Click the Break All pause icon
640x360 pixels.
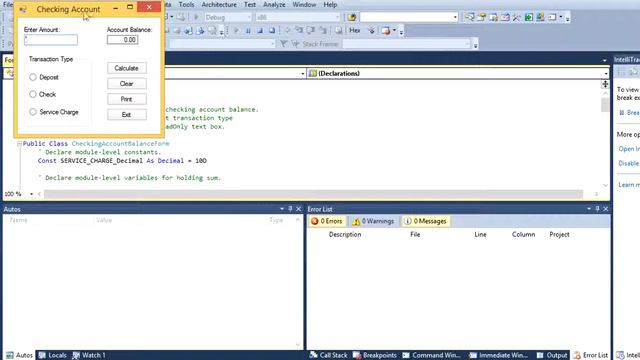pyautogui.click(x=248, y=31)
